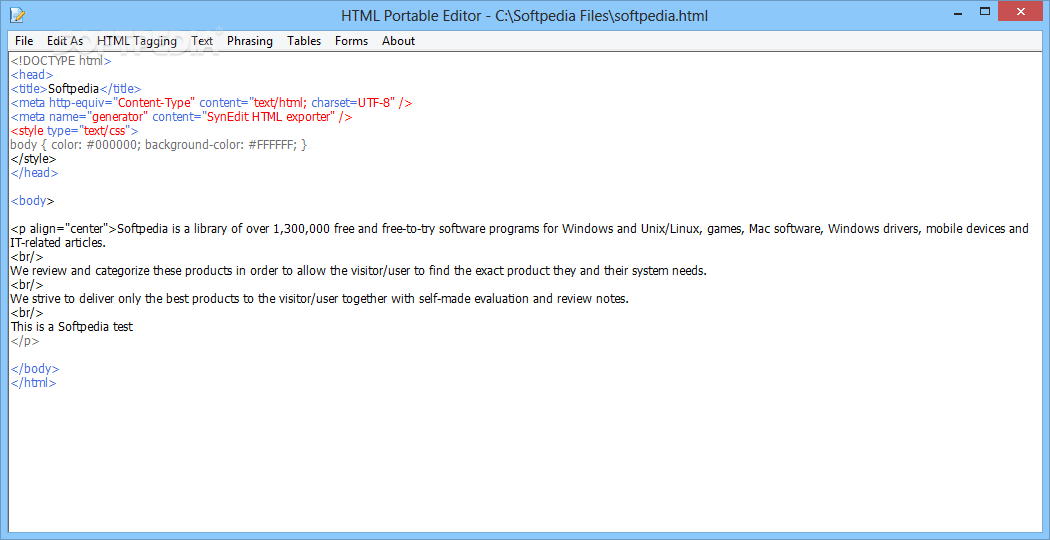Click the window title text showing softpedia.html

(x=524, y=15)
